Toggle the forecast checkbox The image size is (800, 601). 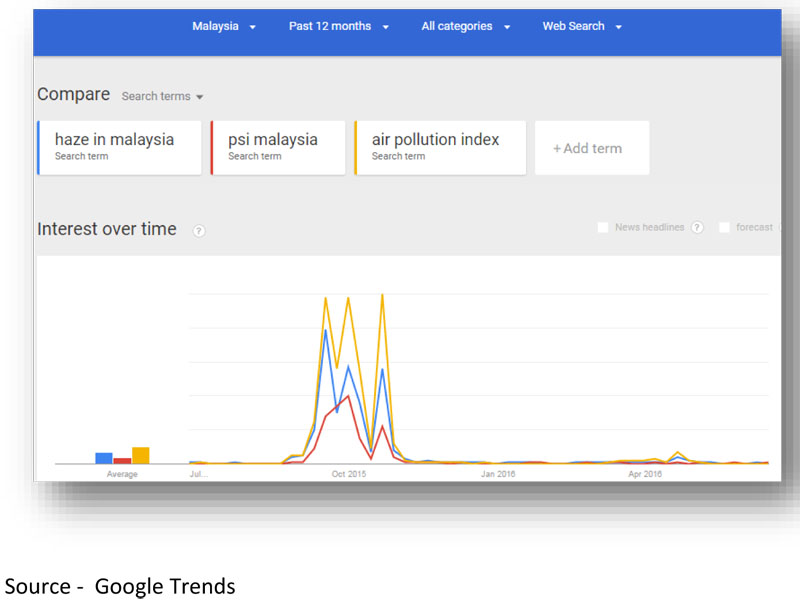tap(724, 228)
